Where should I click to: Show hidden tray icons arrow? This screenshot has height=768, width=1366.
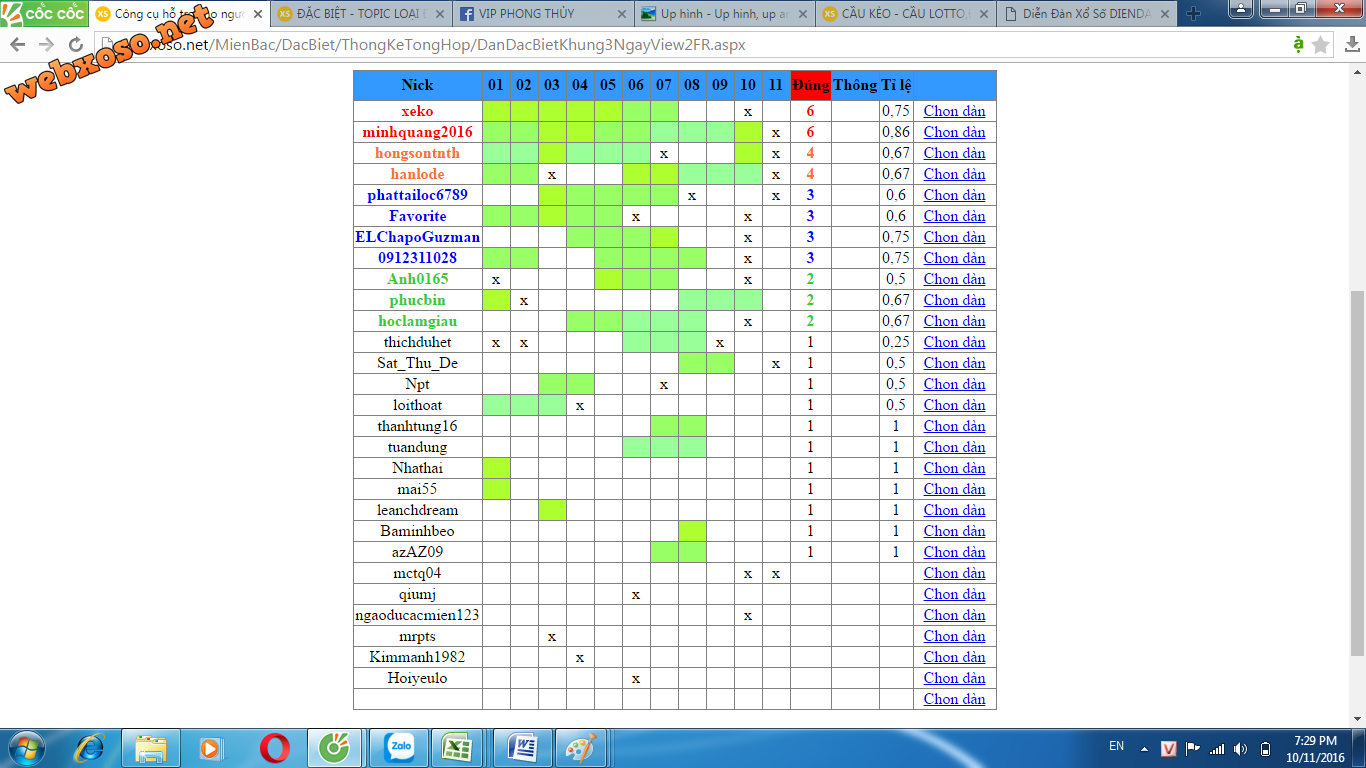[1145, 749]
